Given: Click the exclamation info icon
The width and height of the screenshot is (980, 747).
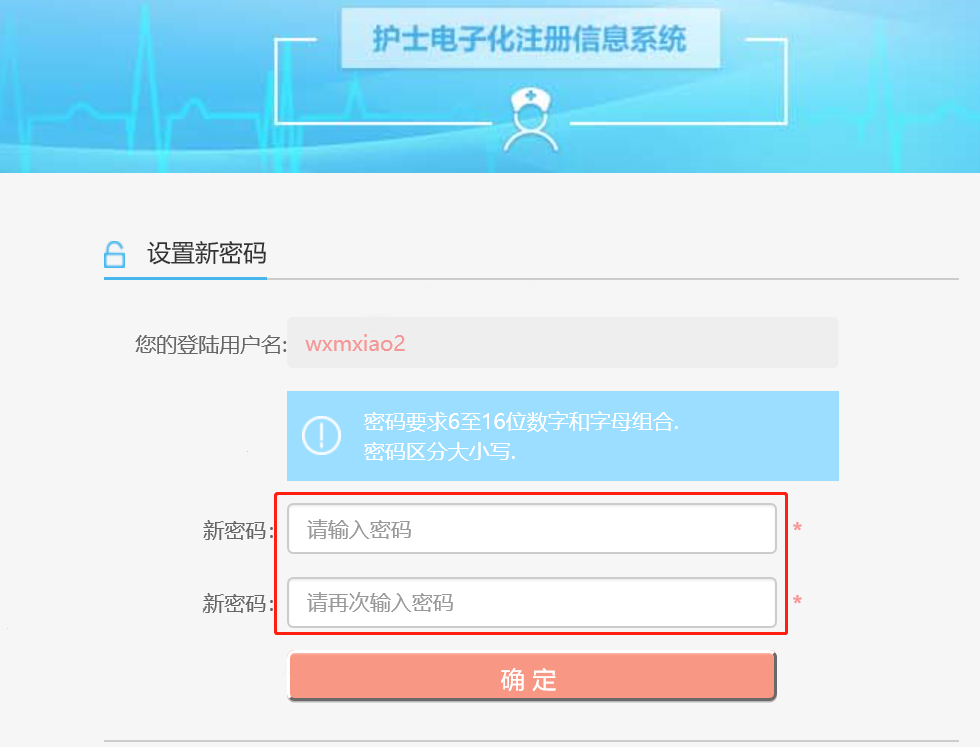Looking at the screenshot, I should (321, 435).
